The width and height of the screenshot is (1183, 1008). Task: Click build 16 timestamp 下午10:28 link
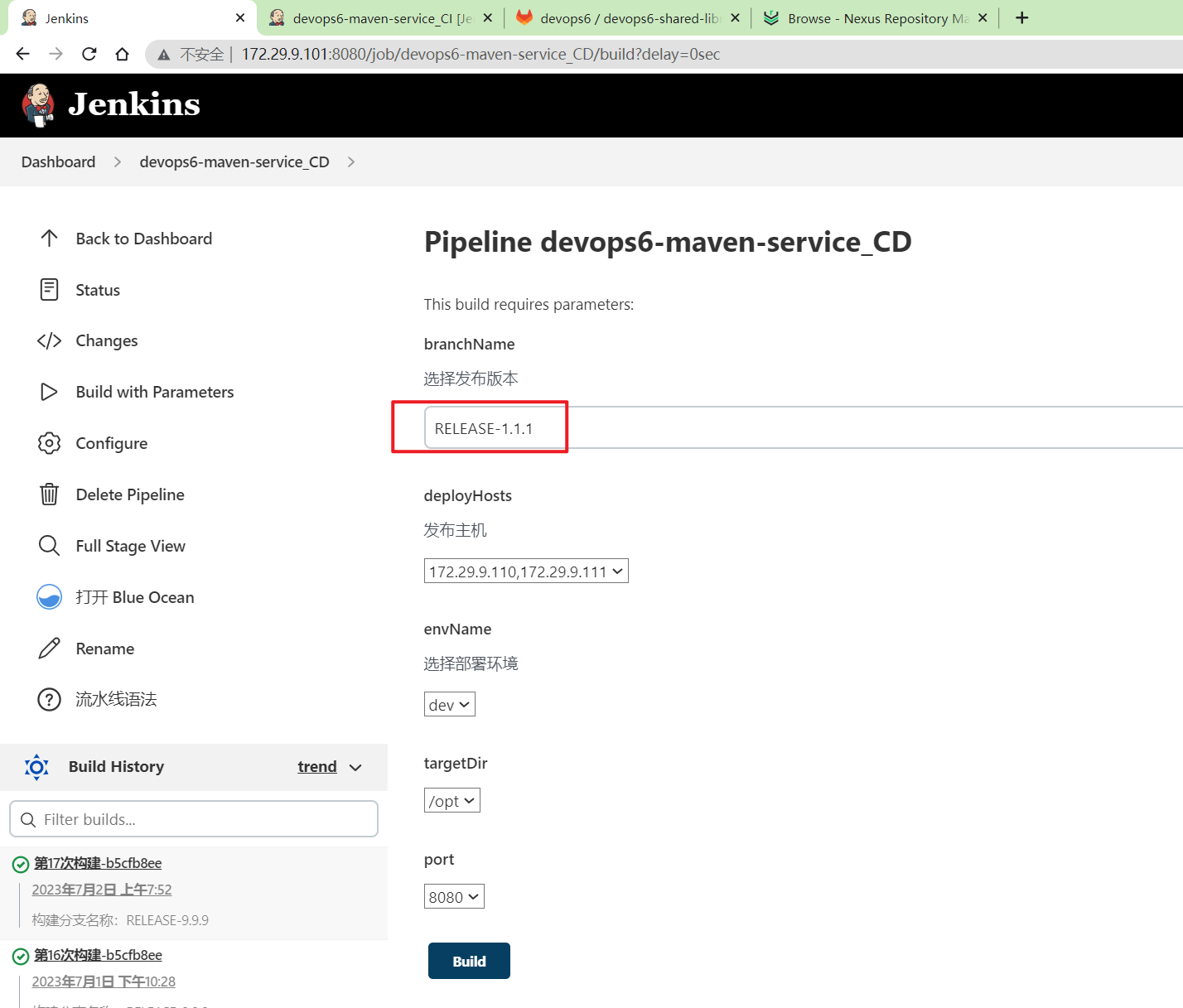(x=104, y=981)
